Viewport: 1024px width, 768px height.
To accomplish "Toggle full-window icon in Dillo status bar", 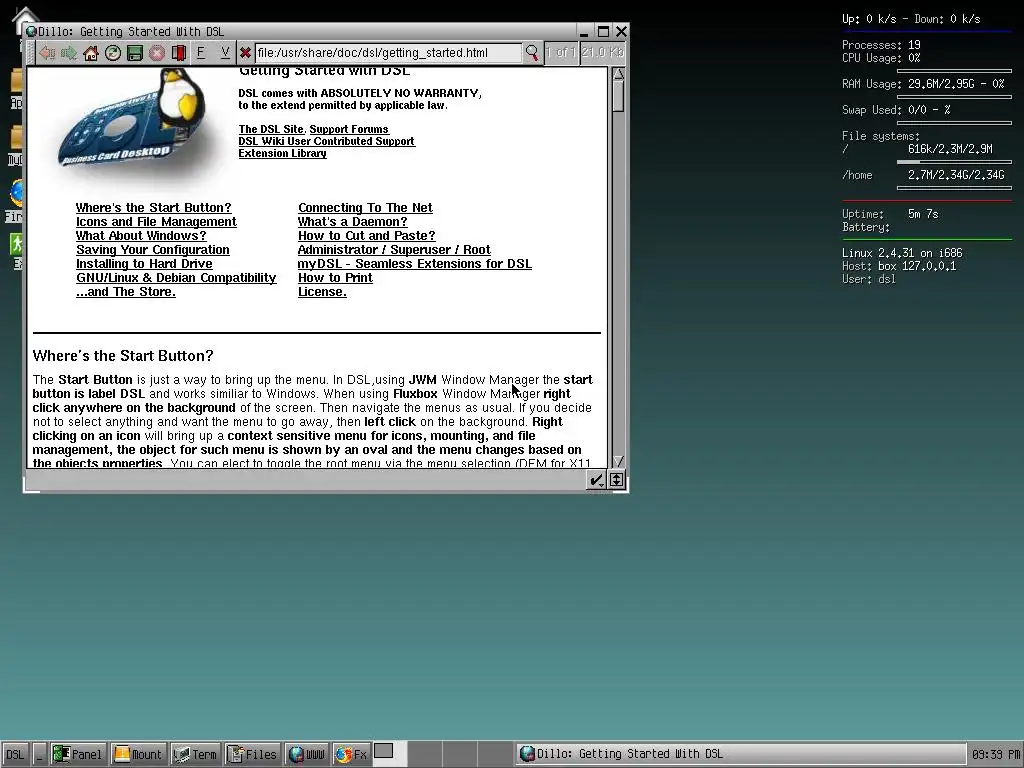I will tap(616, 481).
